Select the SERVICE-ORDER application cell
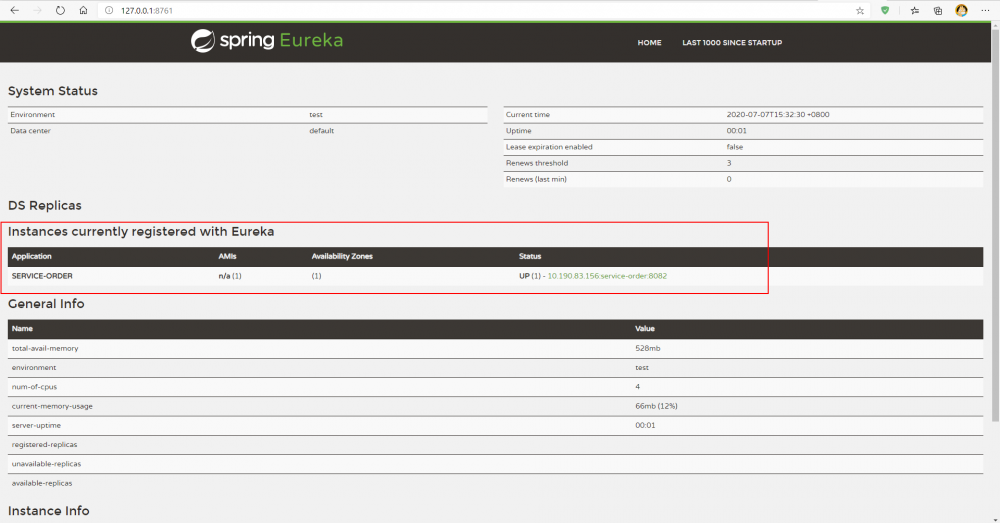This screenshot has width=1000, height=523. point(42,276)
